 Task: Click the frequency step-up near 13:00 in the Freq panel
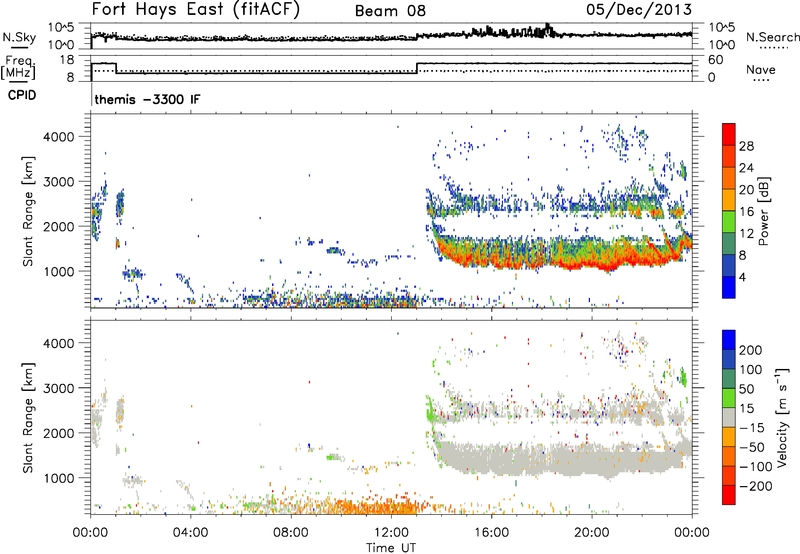click(417, 68)
